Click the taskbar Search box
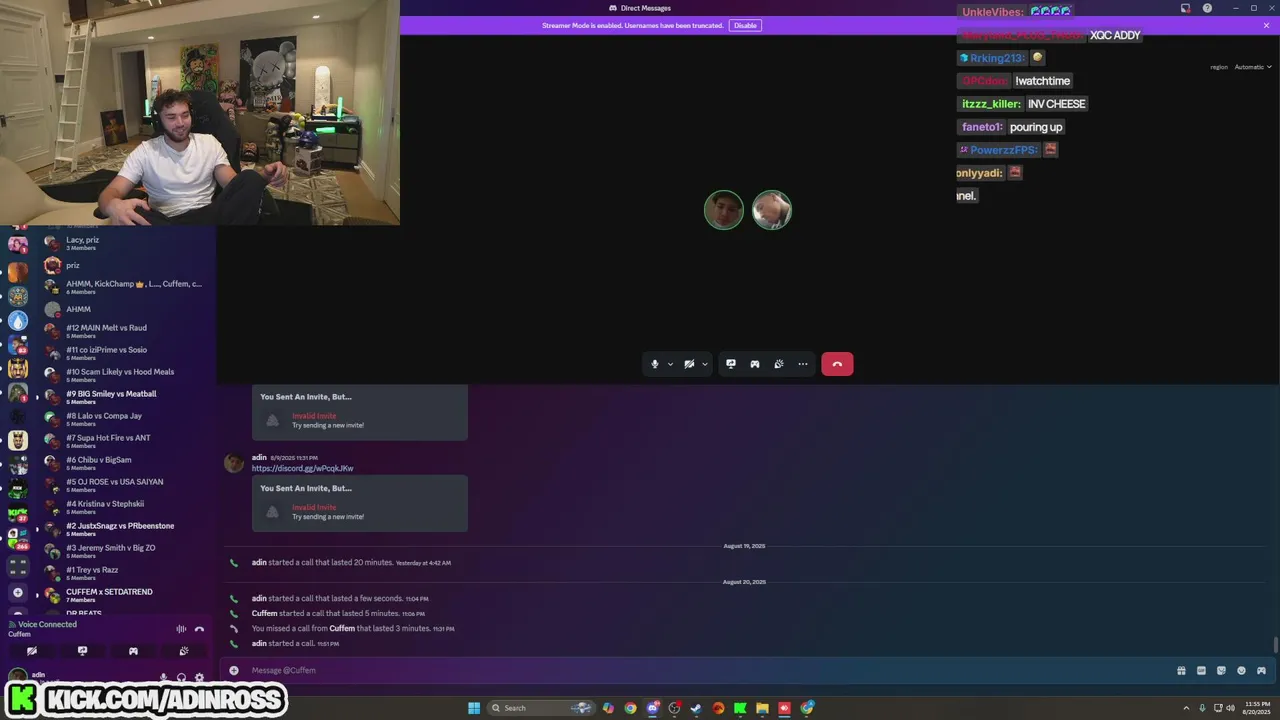This screenshot has width=1280, height=720. [x=541, y=708]
